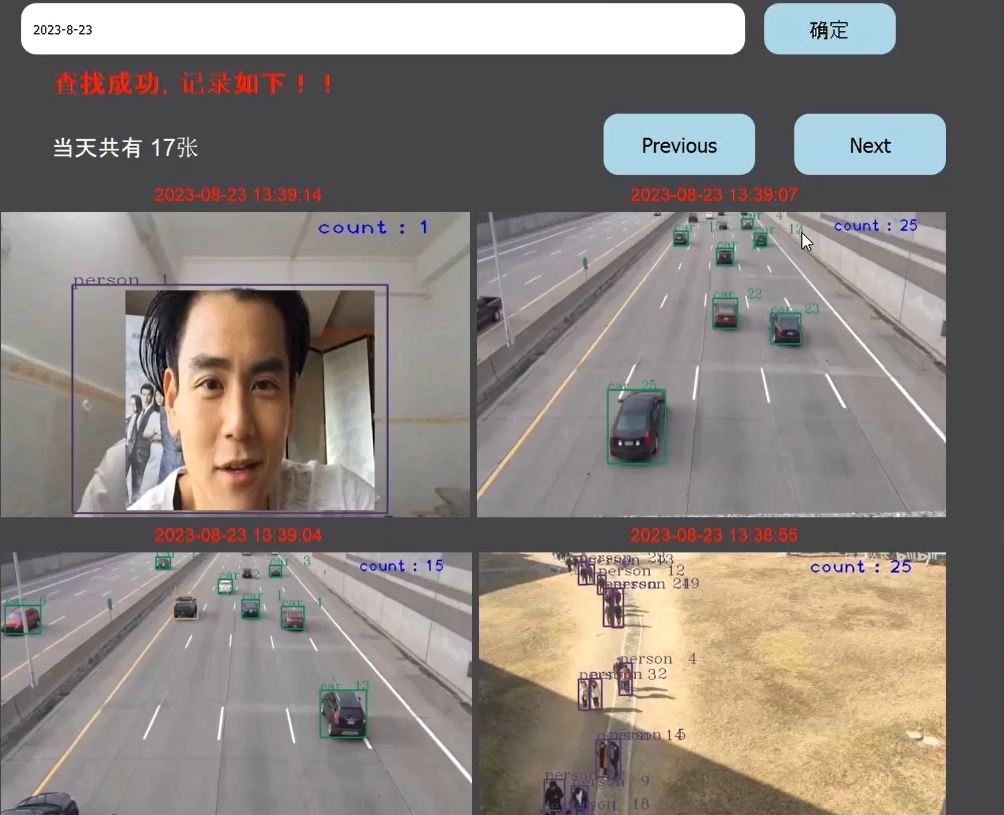Select the timestamp 2023-08-23 13:39:04

pos(238,536)
